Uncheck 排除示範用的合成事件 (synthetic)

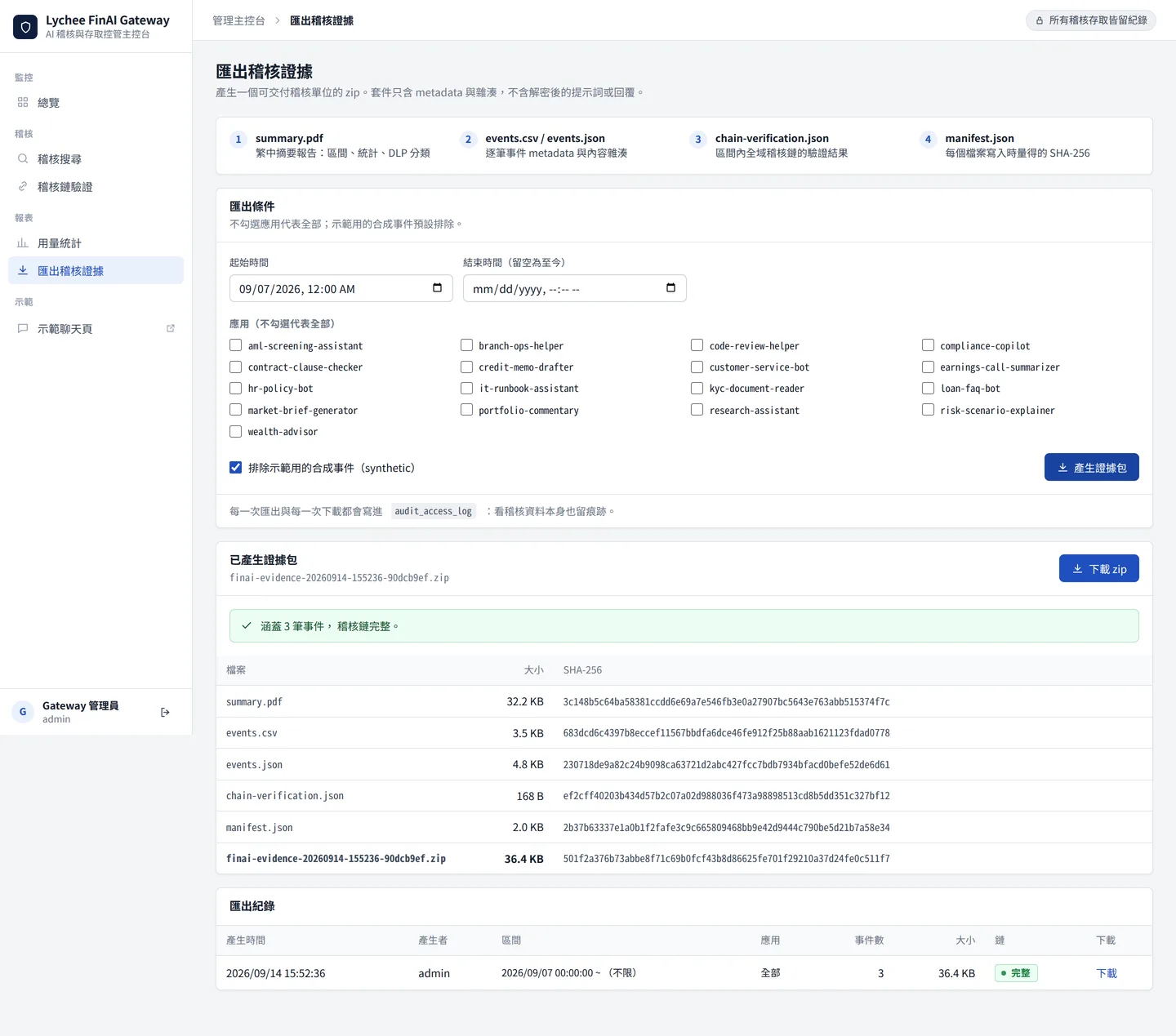click(236, 468)
